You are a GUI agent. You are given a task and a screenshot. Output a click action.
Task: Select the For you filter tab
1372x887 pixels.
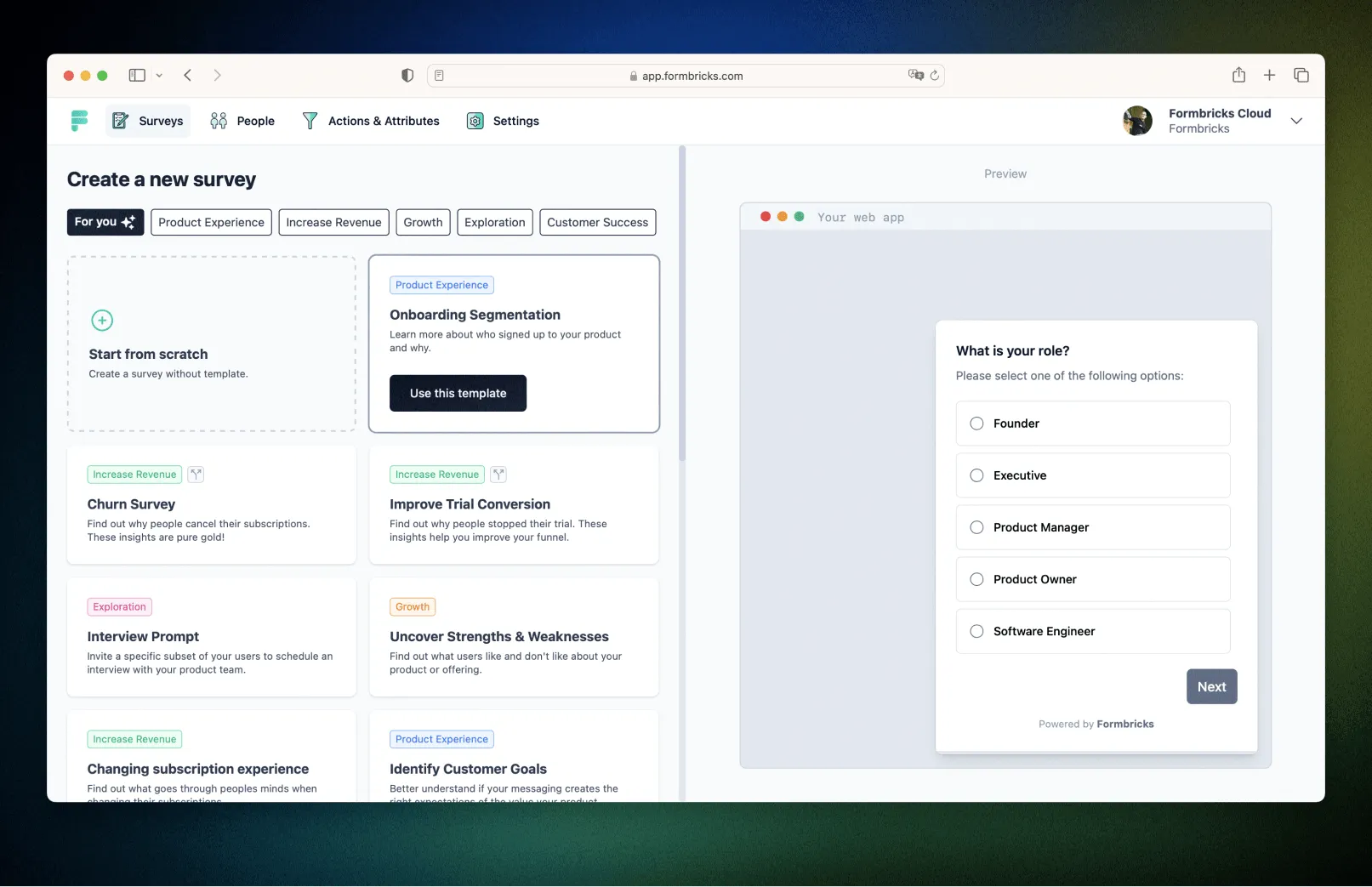coord(105,222)
